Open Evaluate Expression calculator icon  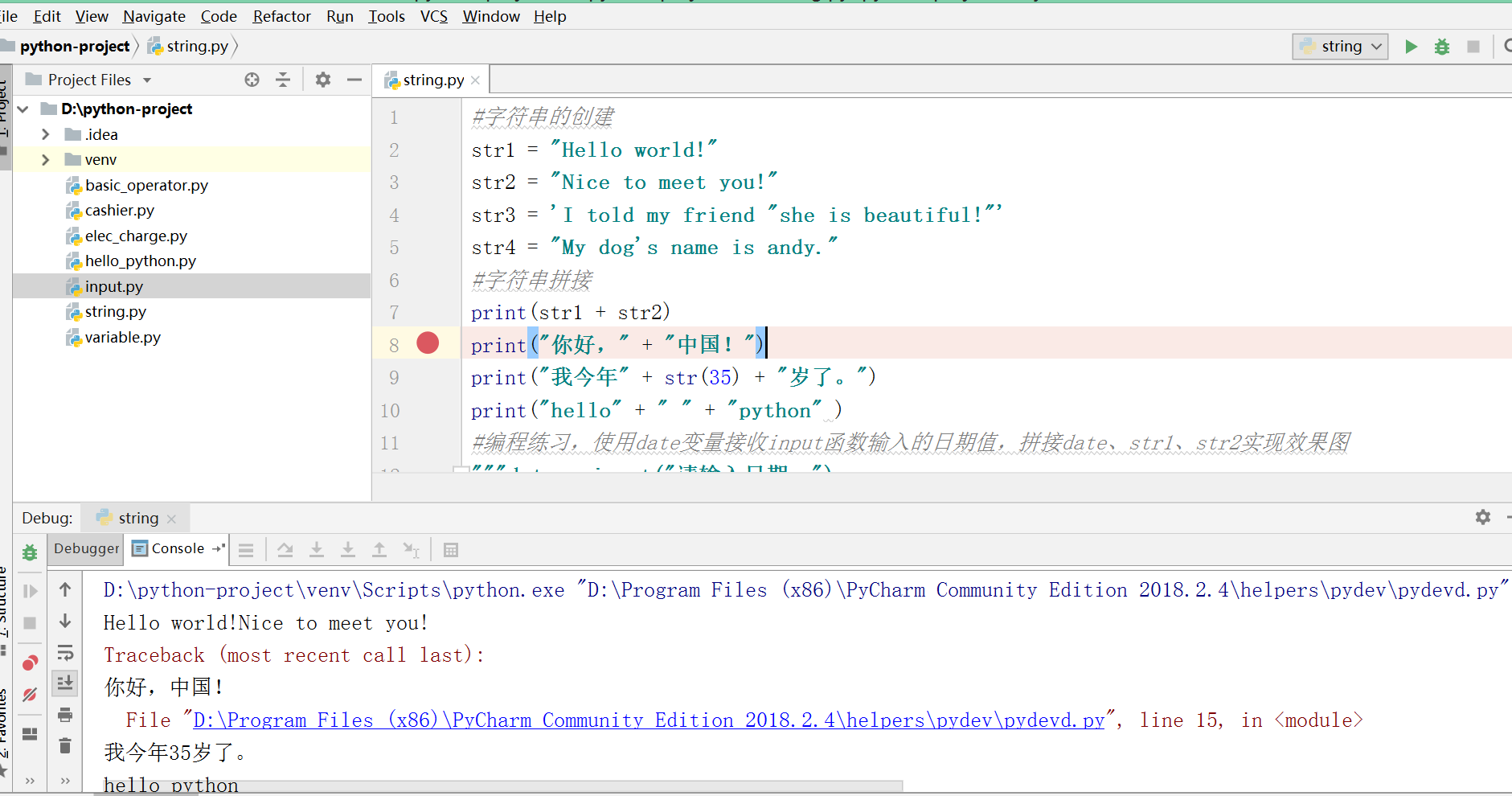(451, 550)
